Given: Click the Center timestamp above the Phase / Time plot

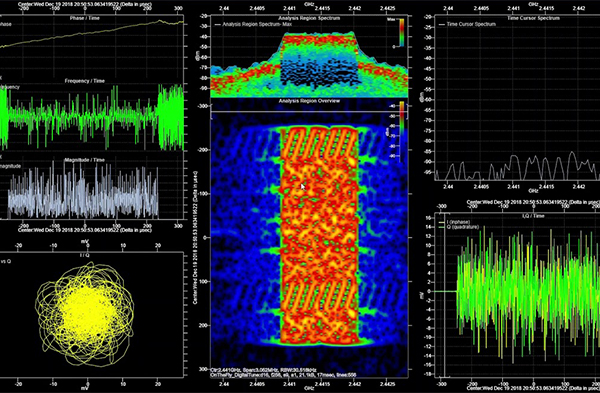Looking at the screenshot, I should pyautogui.click(x=85, y=4).
